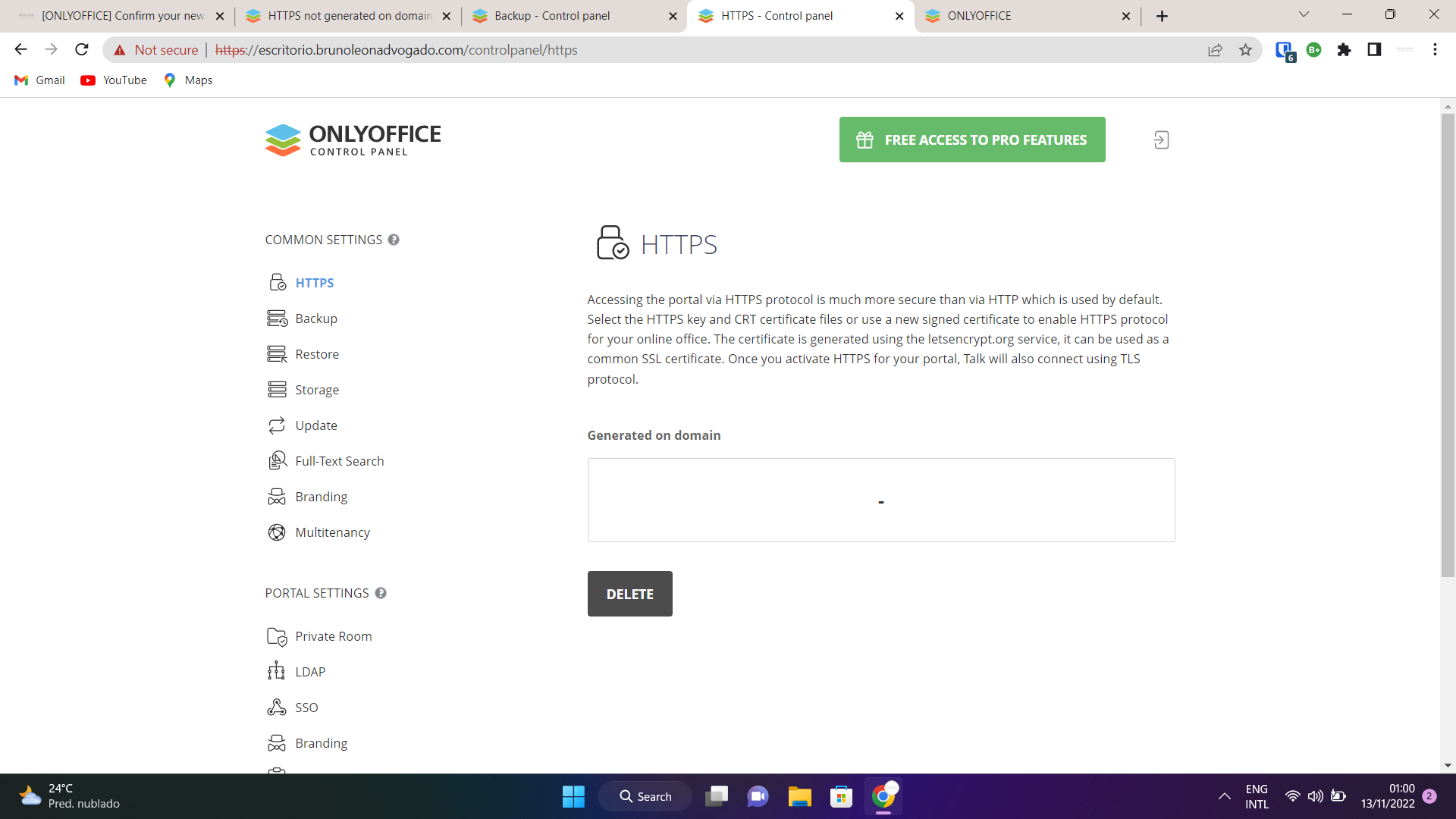Open the Private Room settings link
The height and width of the screenshot is (819, 1456).
334,636
